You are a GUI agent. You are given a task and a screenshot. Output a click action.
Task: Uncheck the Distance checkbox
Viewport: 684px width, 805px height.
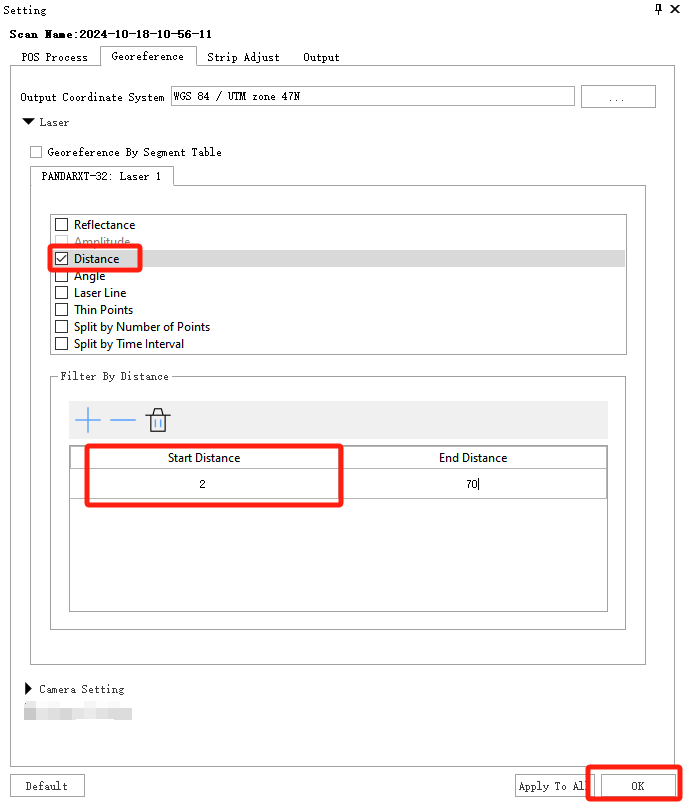coord(62,259)
